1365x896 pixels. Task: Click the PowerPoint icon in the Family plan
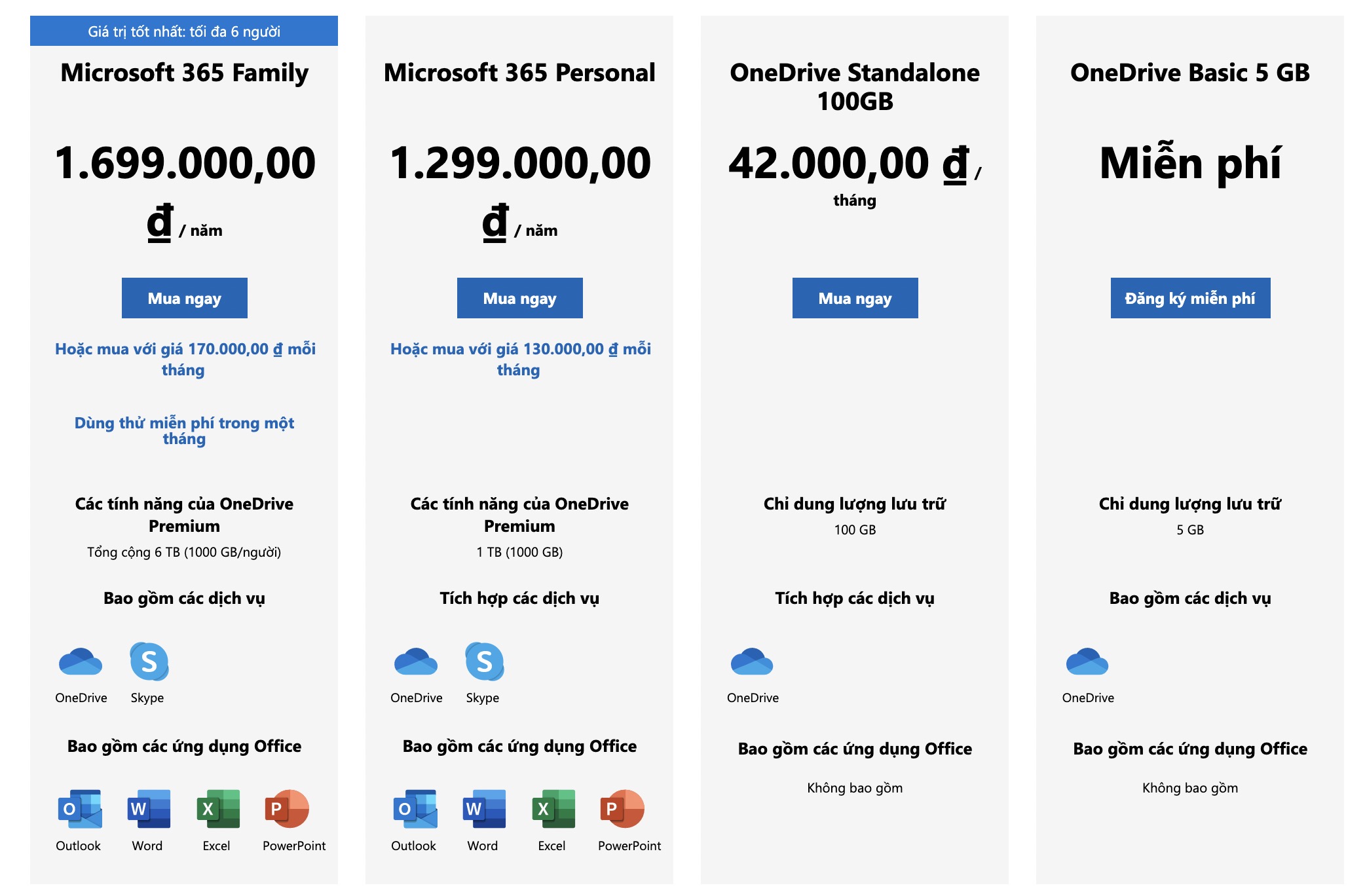pos(287,809)
